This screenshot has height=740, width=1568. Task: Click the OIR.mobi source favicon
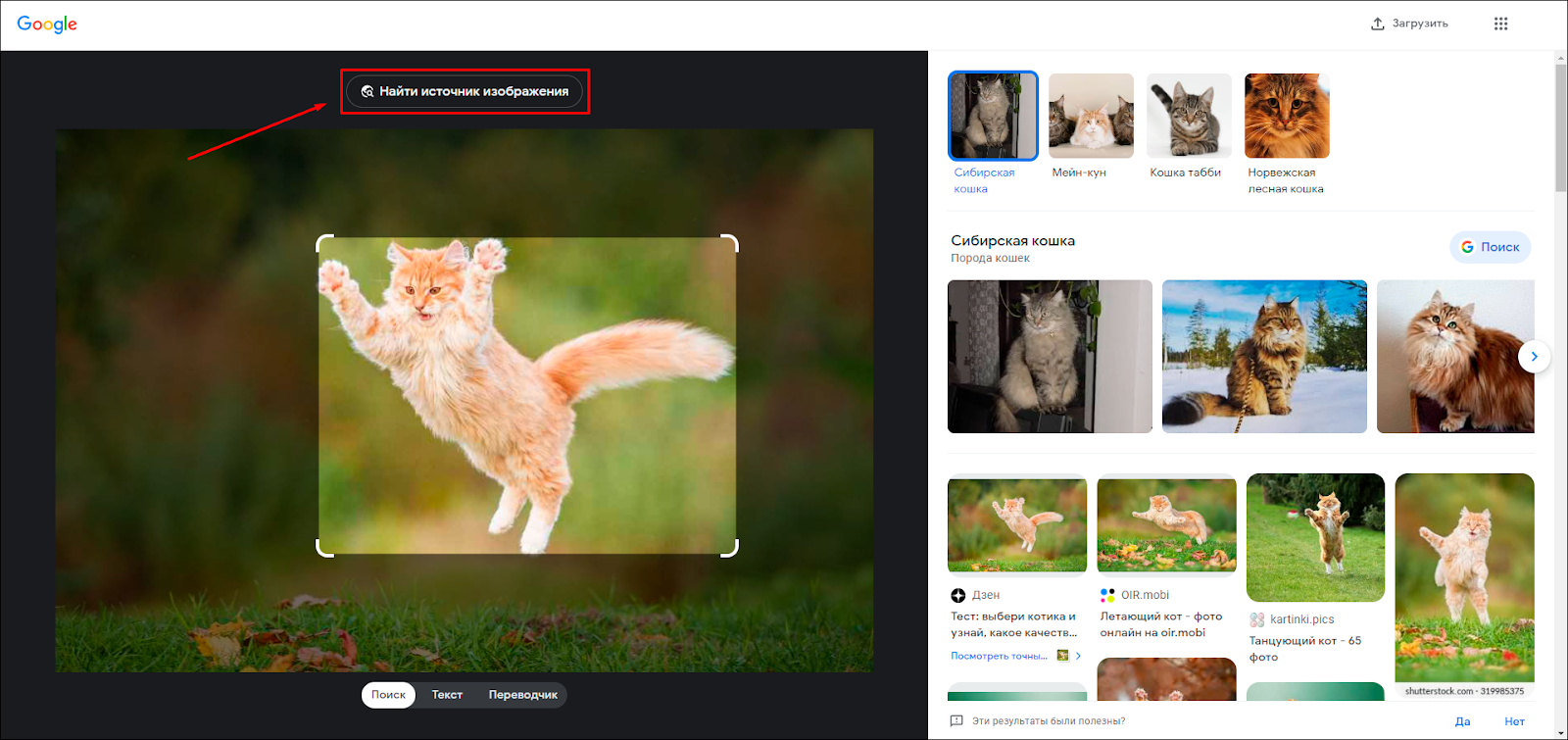[x=1107, y=595]
